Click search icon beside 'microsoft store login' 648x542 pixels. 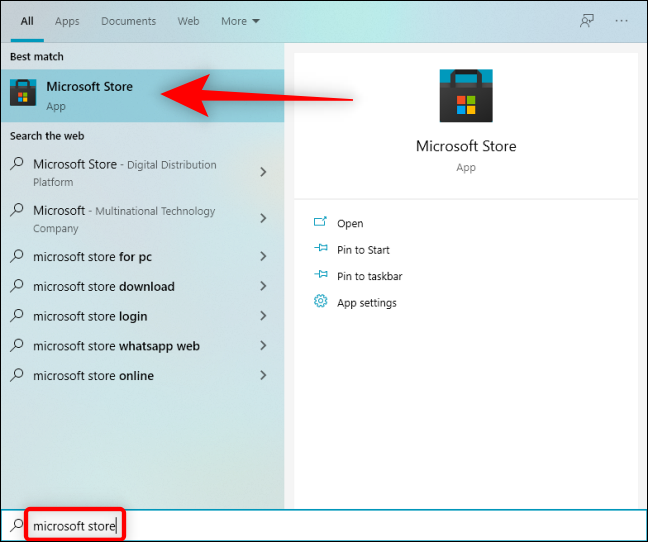(17, 315)
